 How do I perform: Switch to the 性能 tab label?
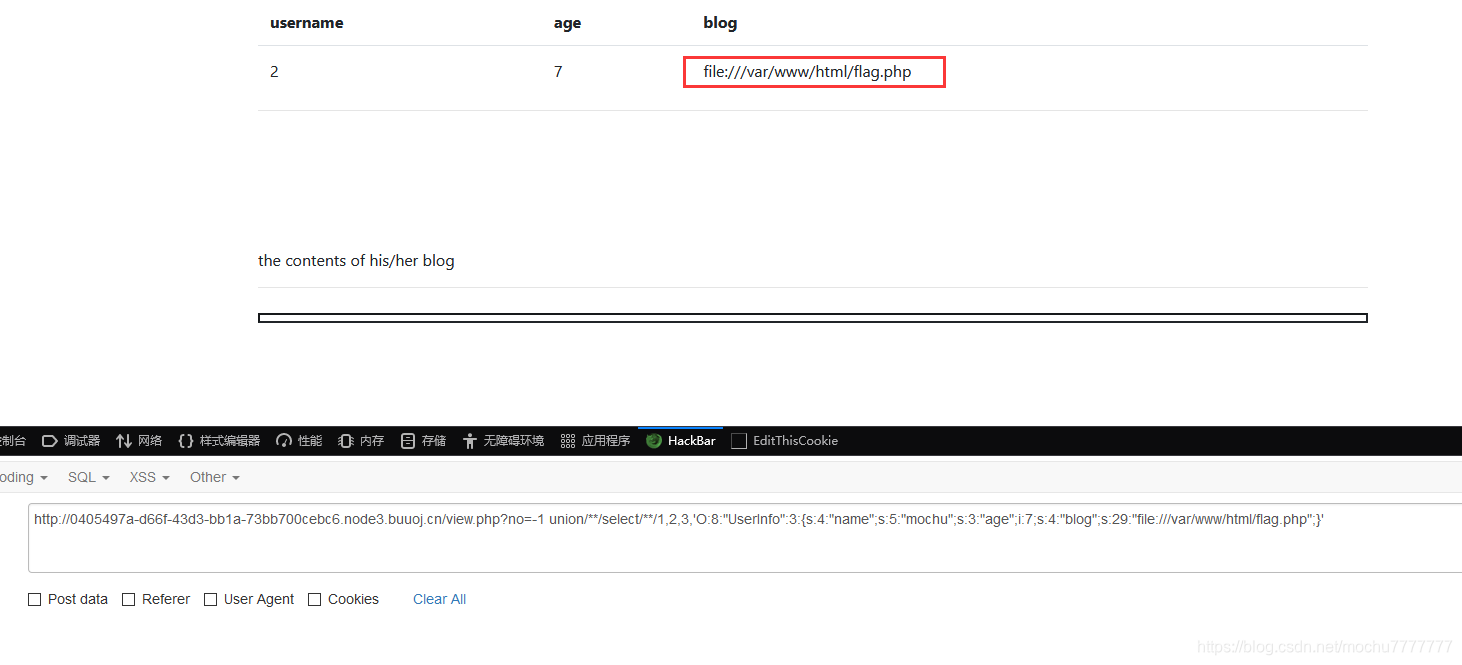click(310, 441)
